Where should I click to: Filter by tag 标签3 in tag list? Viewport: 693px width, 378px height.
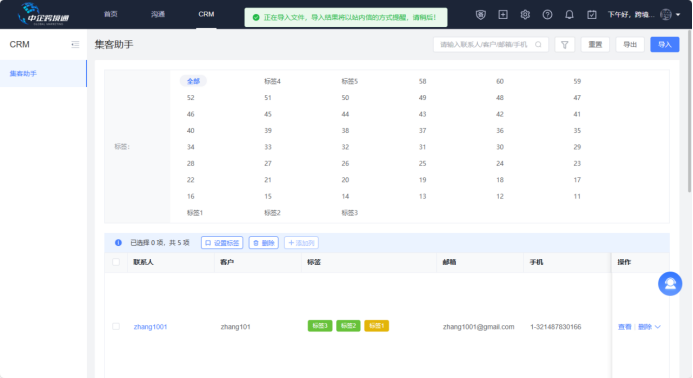click(350, 213)
